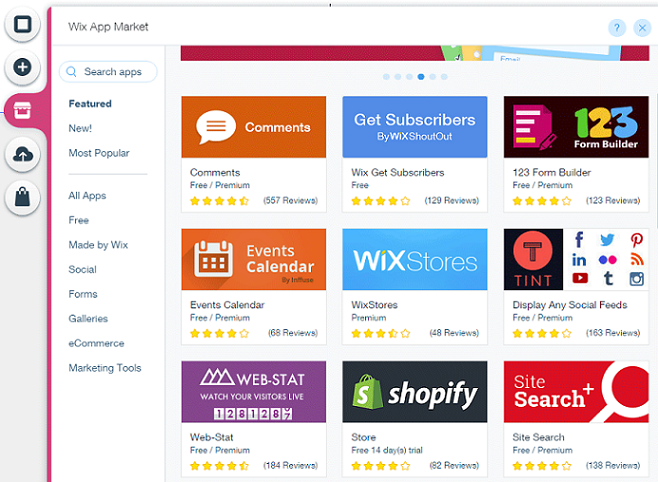Open the Shopify store thumbnail

tap(415, 392)
